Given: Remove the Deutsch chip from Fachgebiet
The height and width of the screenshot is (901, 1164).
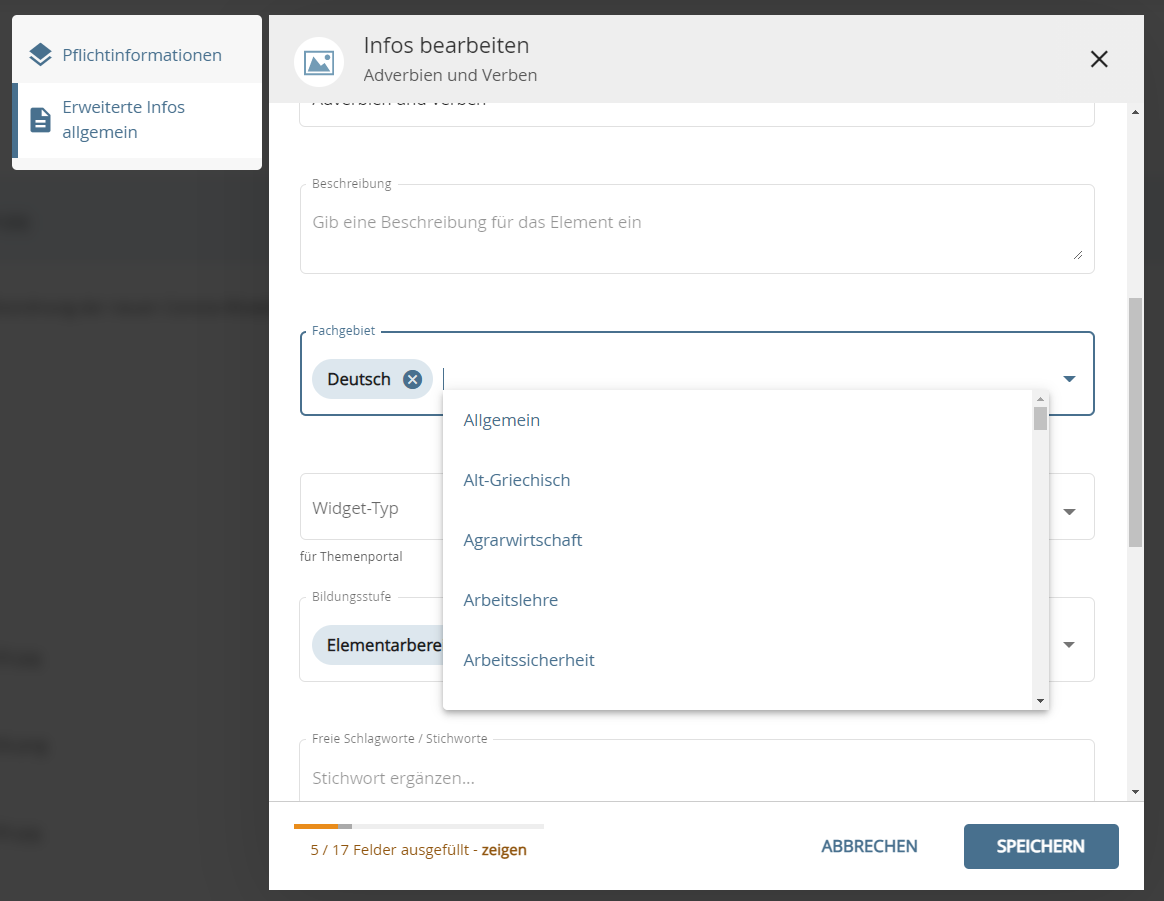Looking at the screenshot, I should point(413,379).
